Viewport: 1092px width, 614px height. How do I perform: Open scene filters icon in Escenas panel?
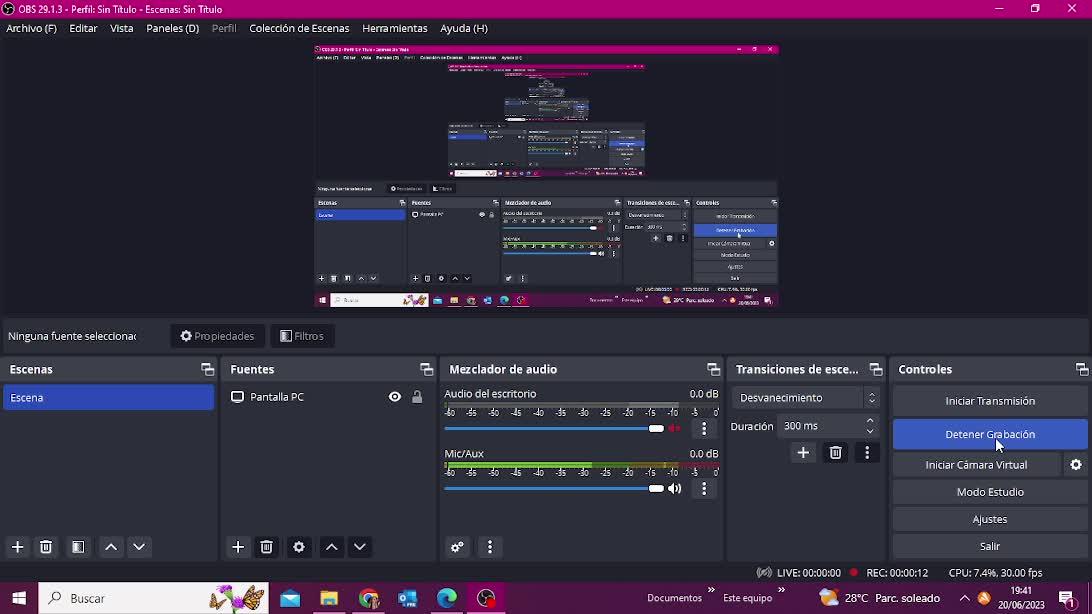78,547
